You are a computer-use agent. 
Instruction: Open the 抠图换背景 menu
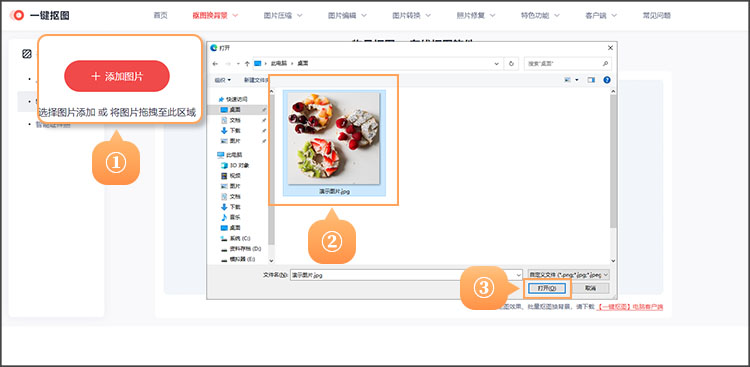(215, 15)
